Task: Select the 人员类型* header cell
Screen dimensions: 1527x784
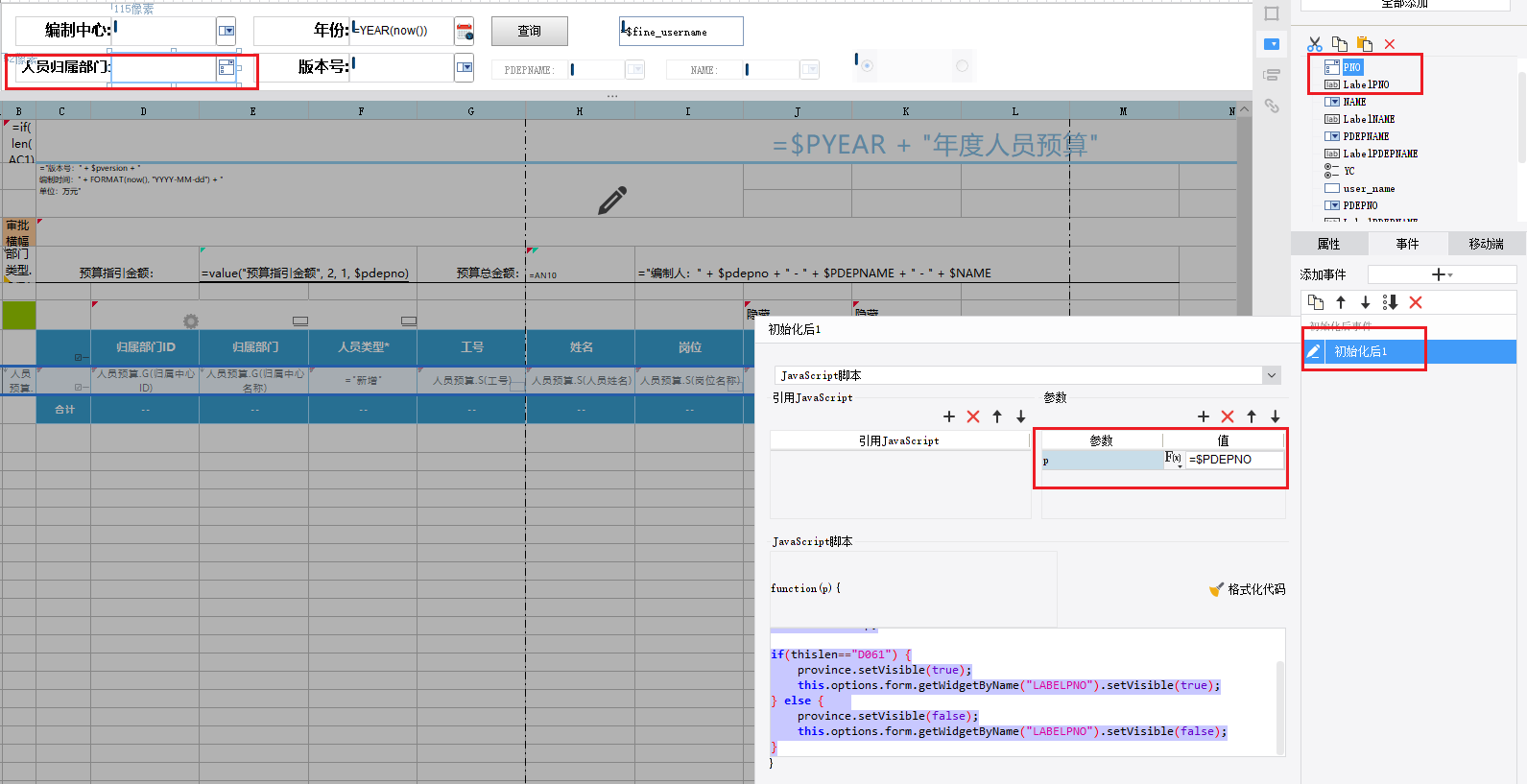Action: click(x=363, y=347)
